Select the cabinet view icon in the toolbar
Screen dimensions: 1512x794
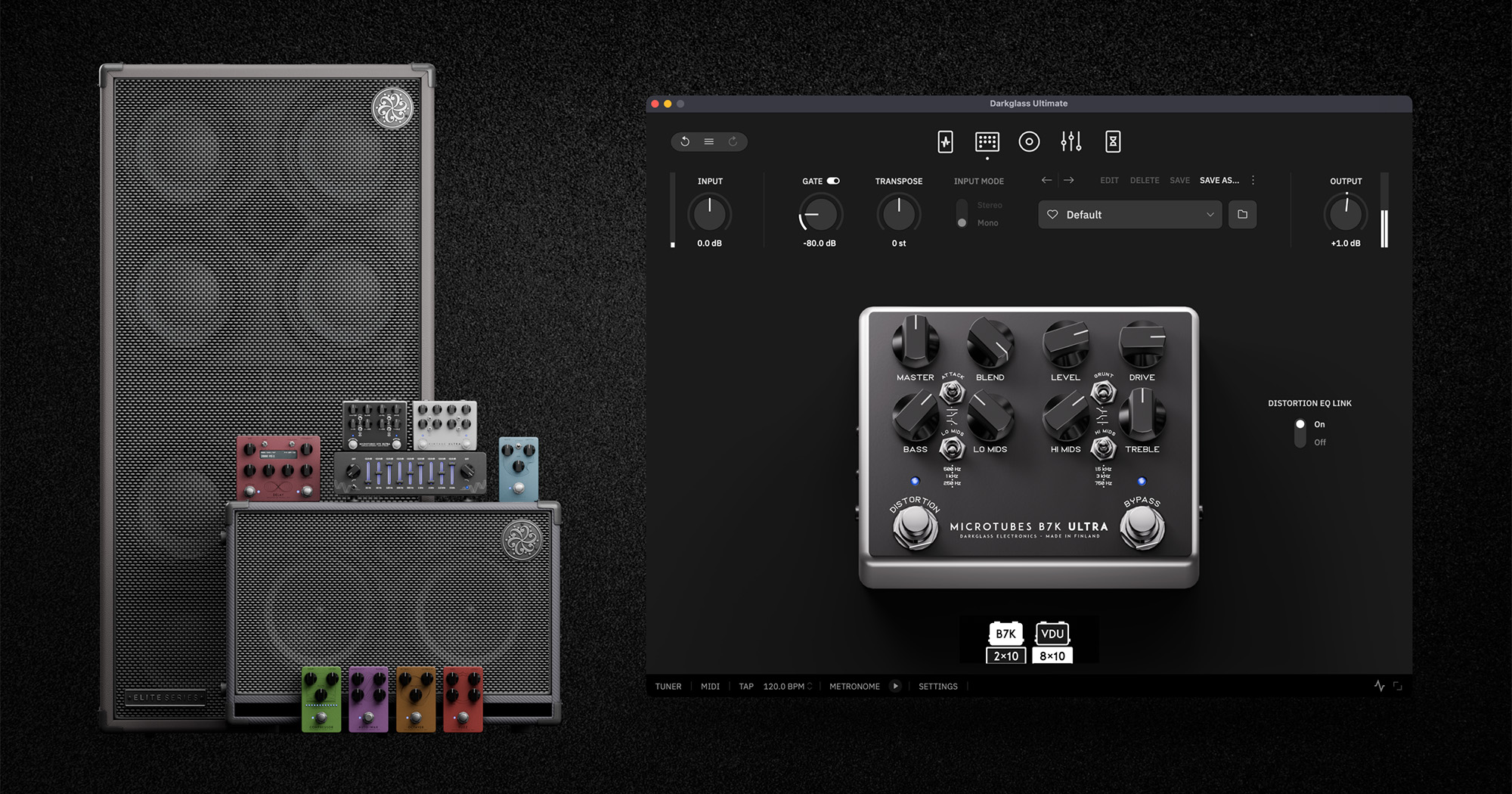(987, 141)
